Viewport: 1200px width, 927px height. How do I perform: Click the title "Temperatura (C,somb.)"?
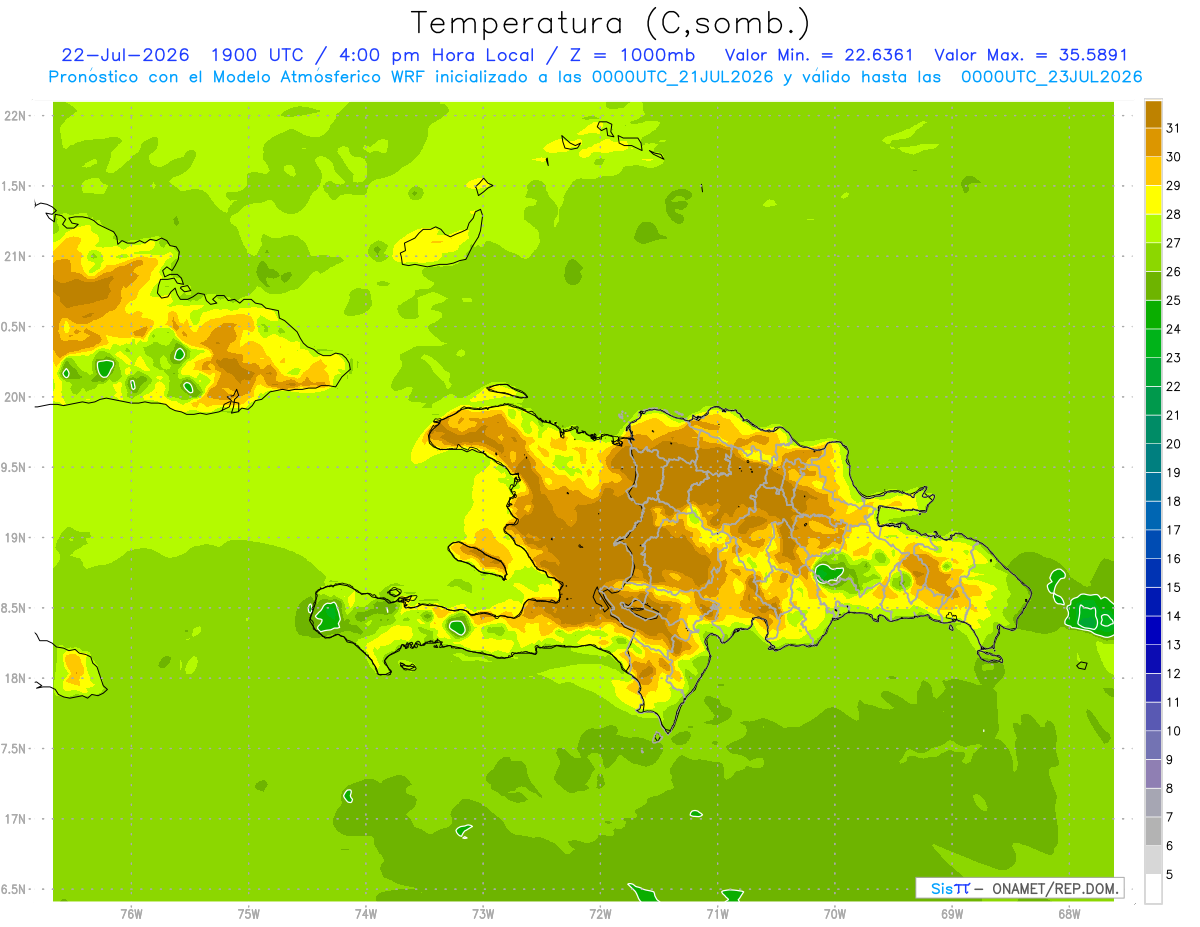(x=611, y=23)
